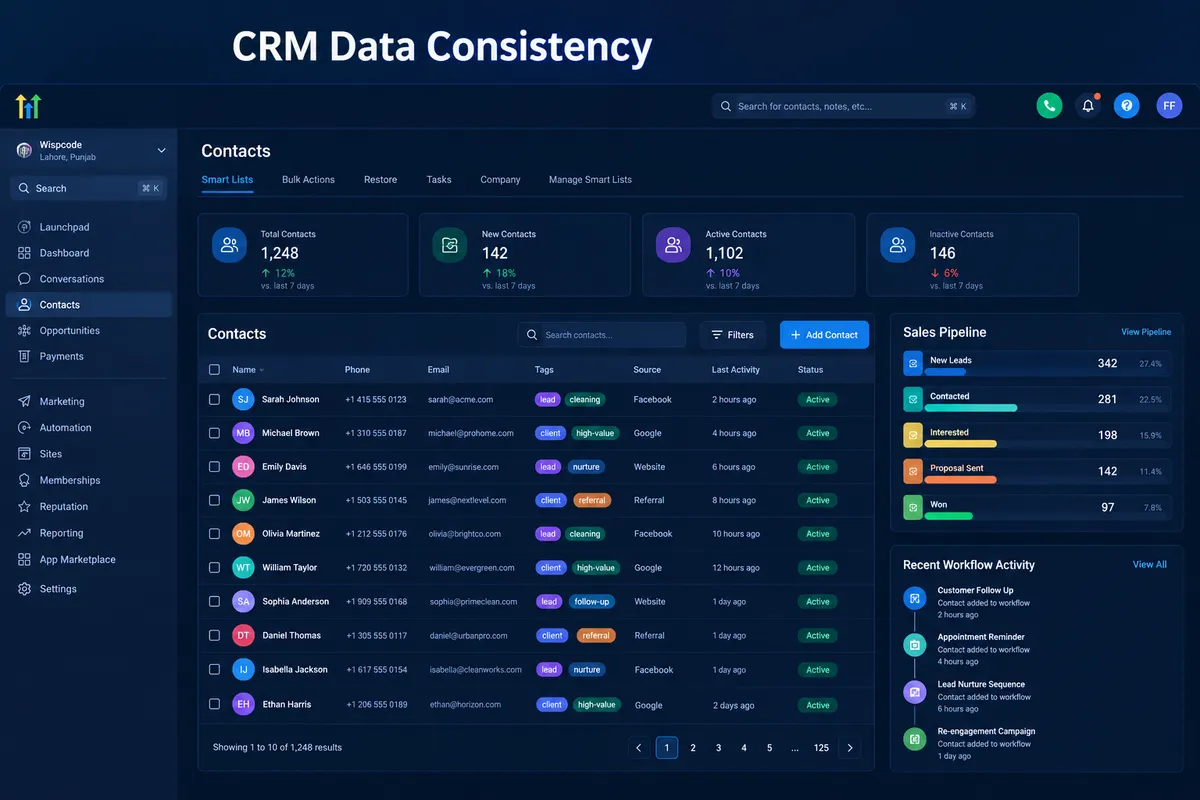Go to page 2 of results

693,748
